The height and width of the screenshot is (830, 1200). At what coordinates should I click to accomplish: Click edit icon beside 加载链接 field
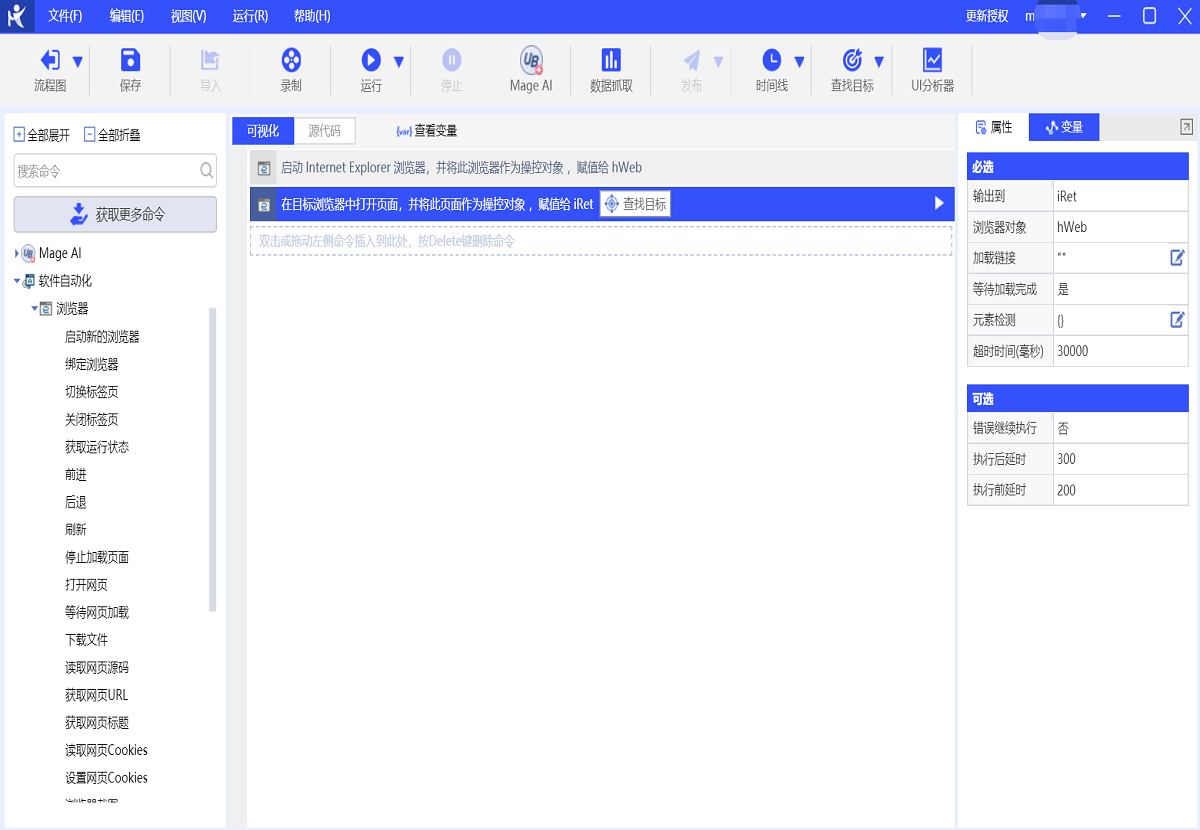[1177, 258]
